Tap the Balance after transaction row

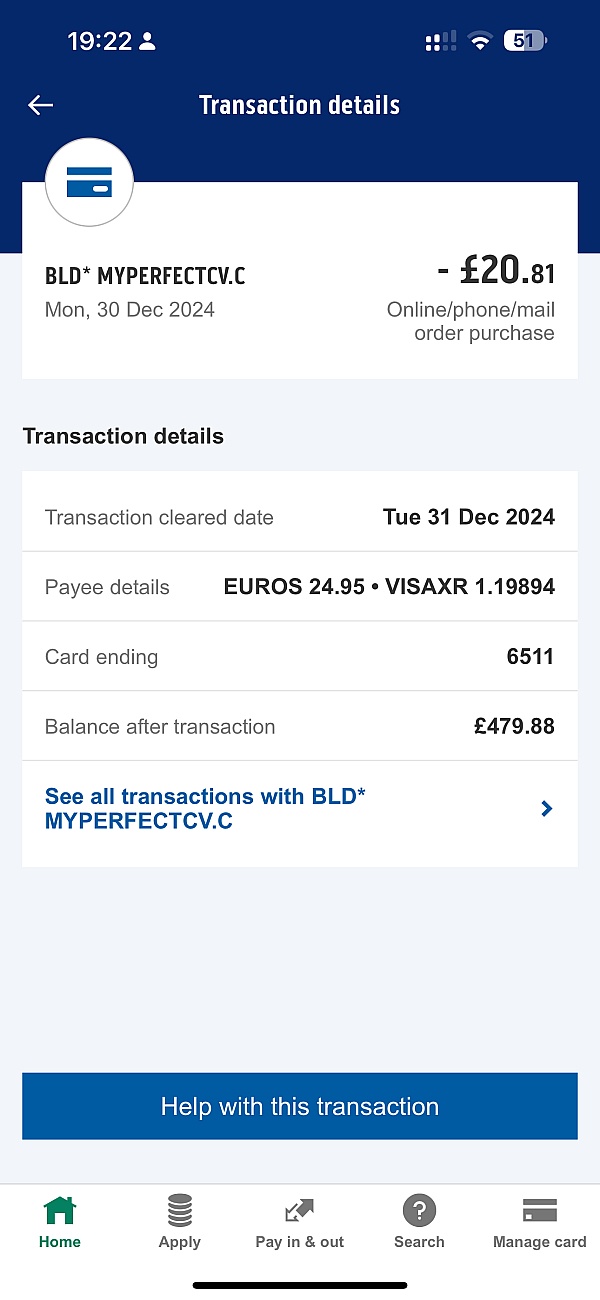click(x=300, y=727)
